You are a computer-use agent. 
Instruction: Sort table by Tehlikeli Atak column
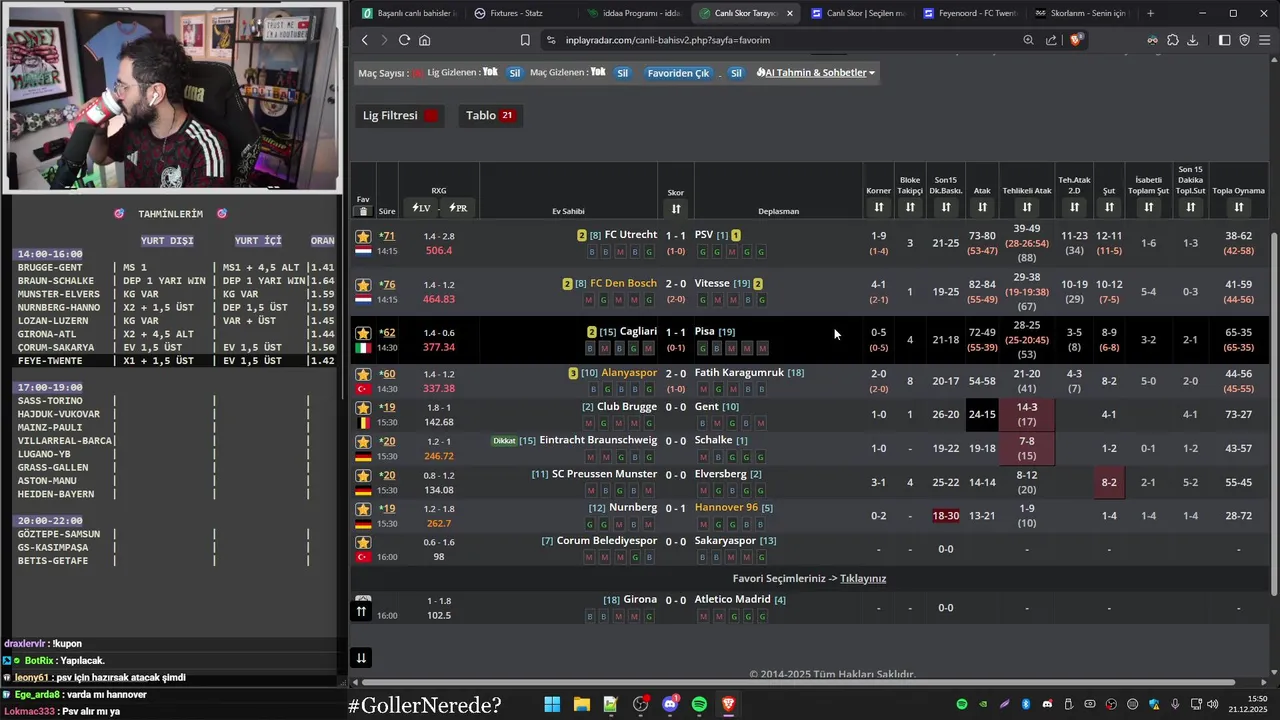(x=1027, y=207)
